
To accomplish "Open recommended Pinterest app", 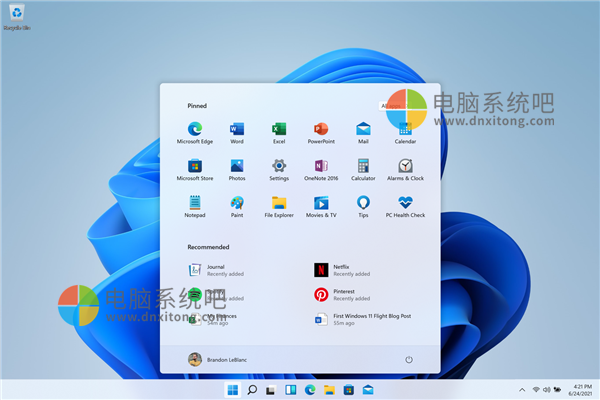I will click(x=342, y=295).
